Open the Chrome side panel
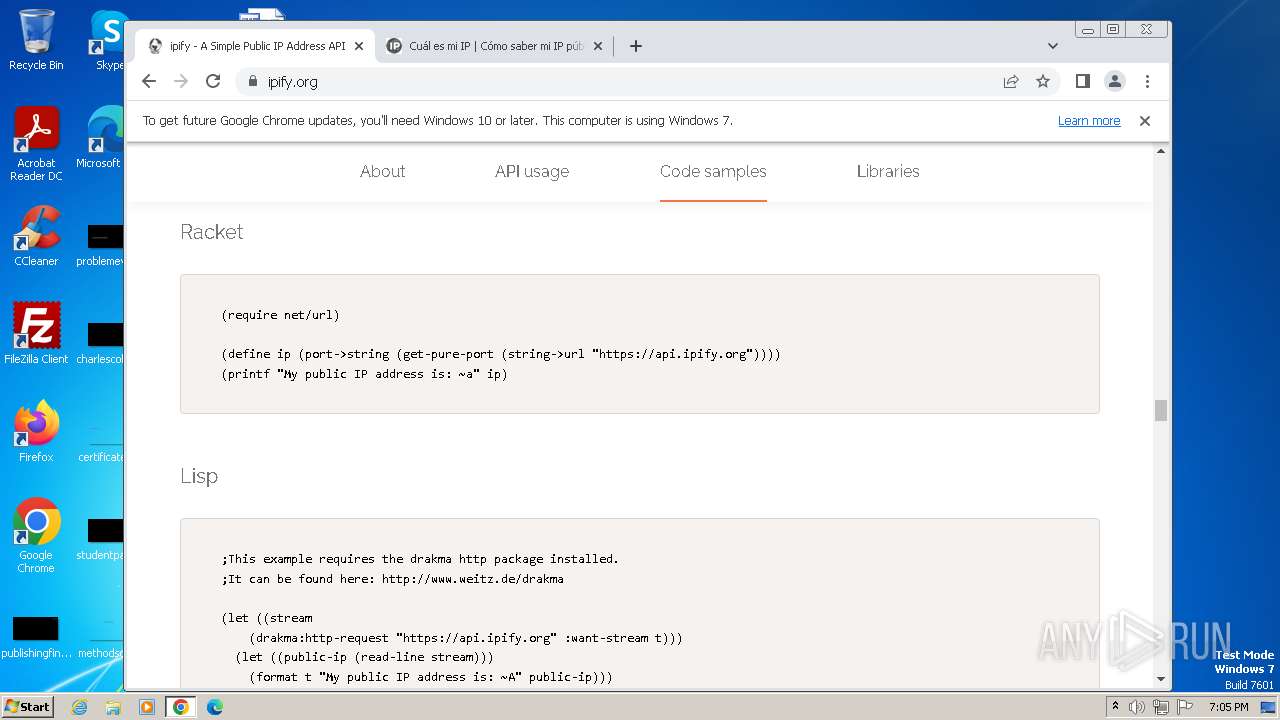Screen dimensions: 1280x720 [x=1082, y=81]
